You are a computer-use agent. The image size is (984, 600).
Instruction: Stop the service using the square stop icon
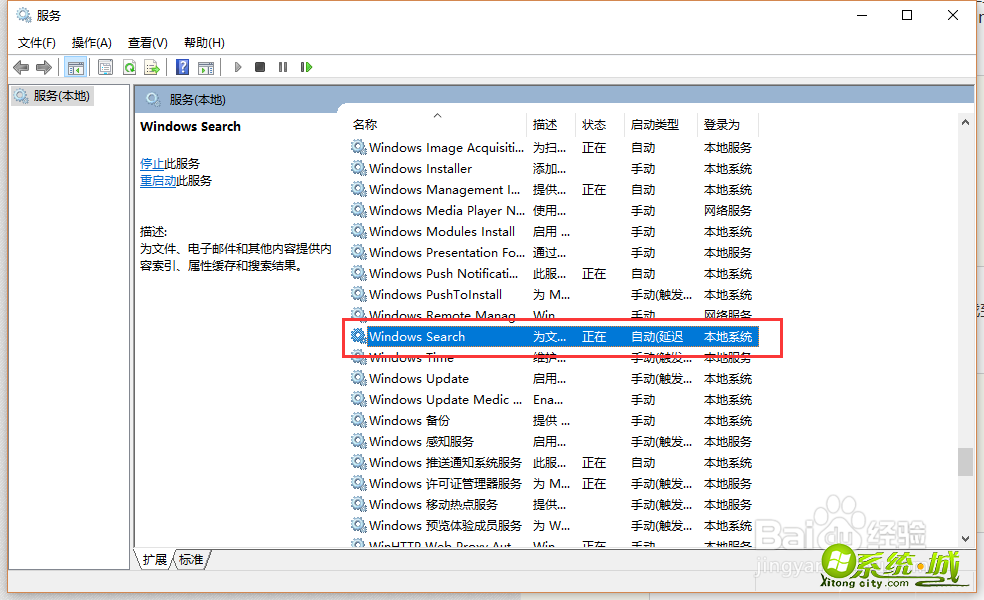(x=258, y=66)
